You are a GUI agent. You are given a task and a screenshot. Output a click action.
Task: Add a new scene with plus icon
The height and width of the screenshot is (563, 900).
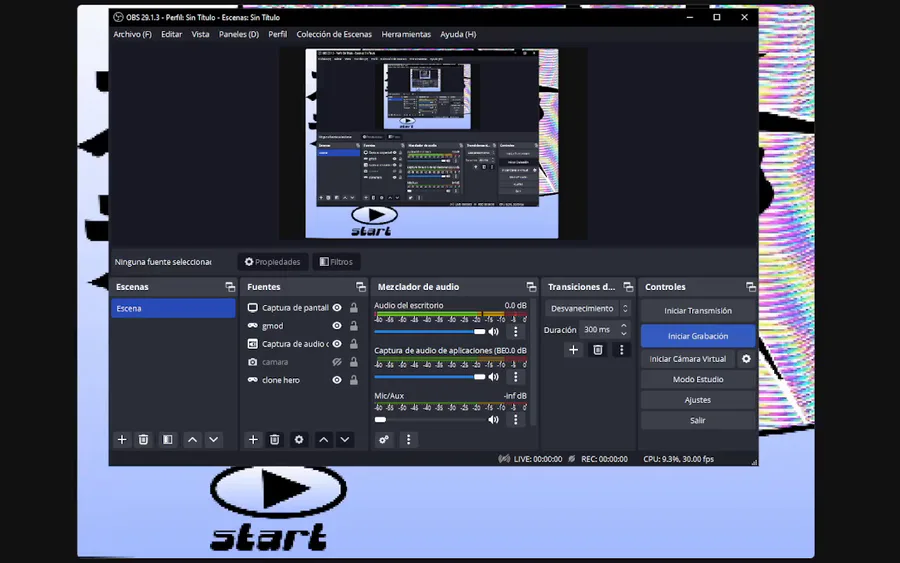coord(122,440)
